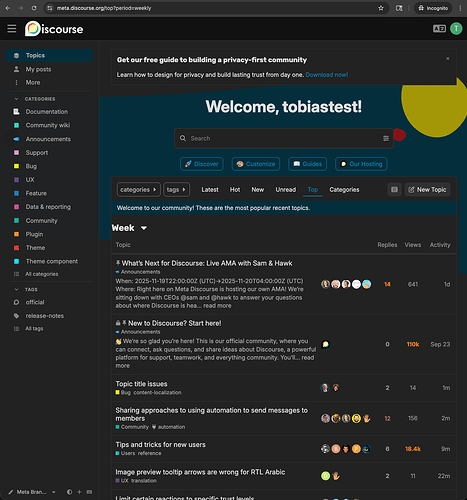Screen dimensions: 467x500
Task: Open Tips and tricks for new users
Action: click(x=160, y=445)
